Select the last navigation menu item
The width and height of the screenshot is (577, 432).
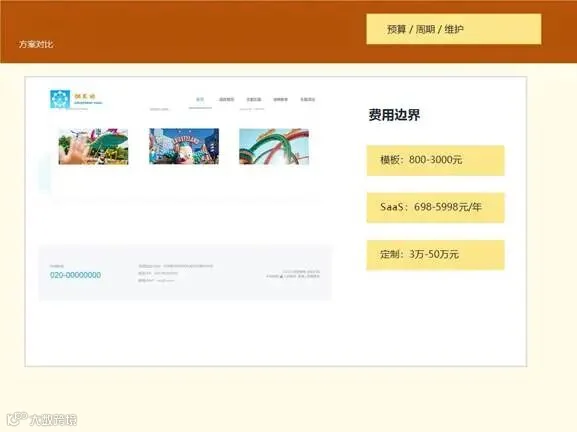[x=307, y=99]
